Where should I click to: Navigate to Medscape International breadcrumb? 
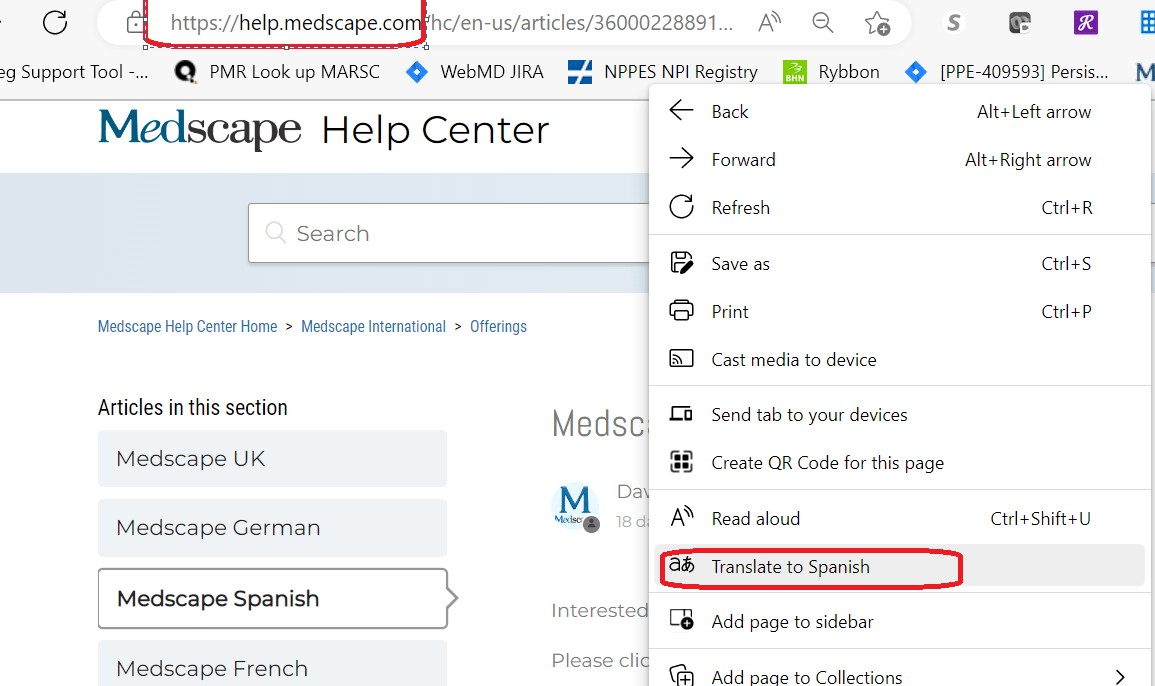click(373, 326)
